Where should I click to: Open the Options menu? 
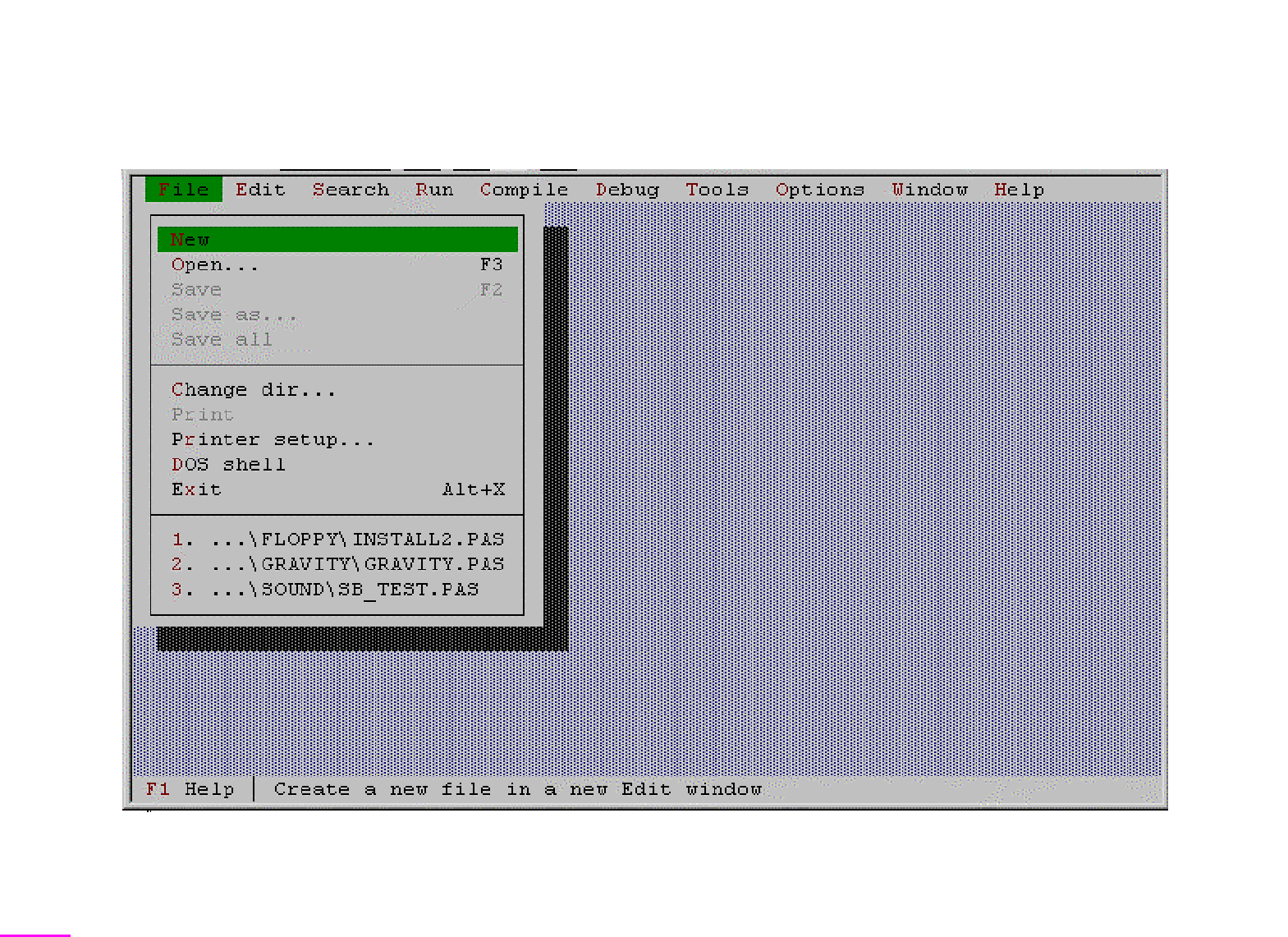(819, 190)
